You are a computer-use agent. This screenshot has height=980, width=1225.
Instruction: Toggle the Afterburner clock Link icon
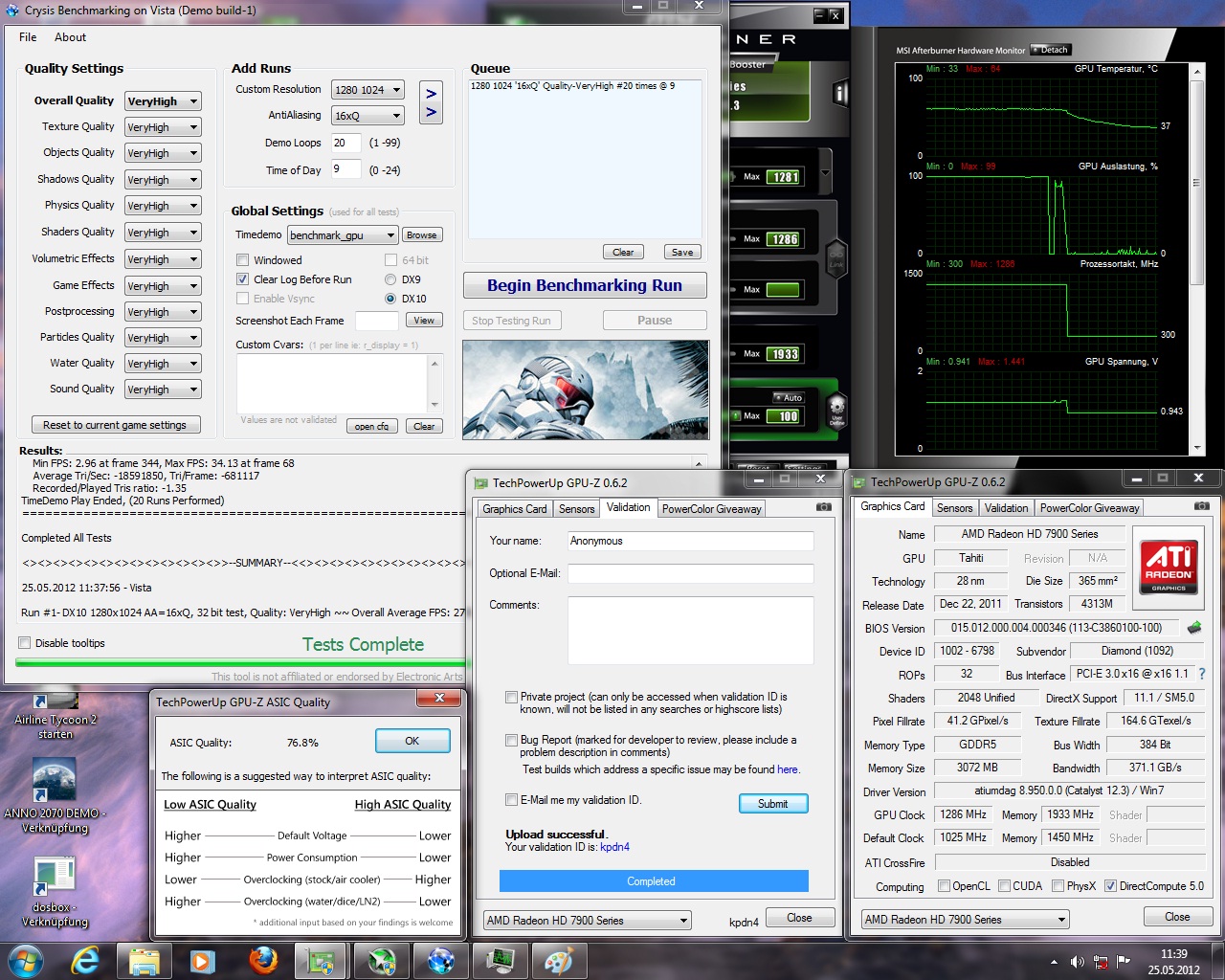click(836, 258)
